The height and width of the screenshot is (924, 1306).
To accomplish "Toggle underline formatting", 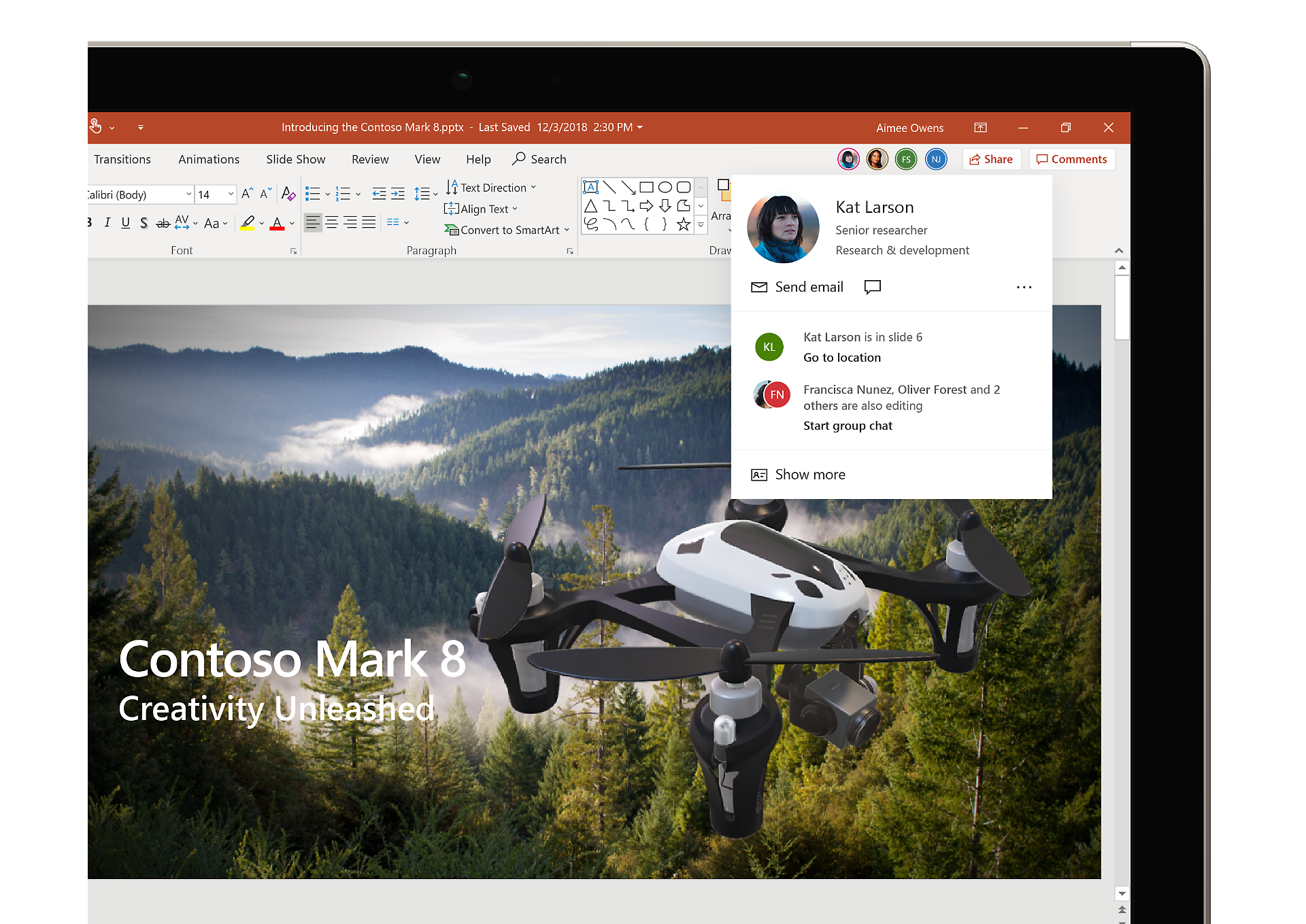I will [125, 223].
